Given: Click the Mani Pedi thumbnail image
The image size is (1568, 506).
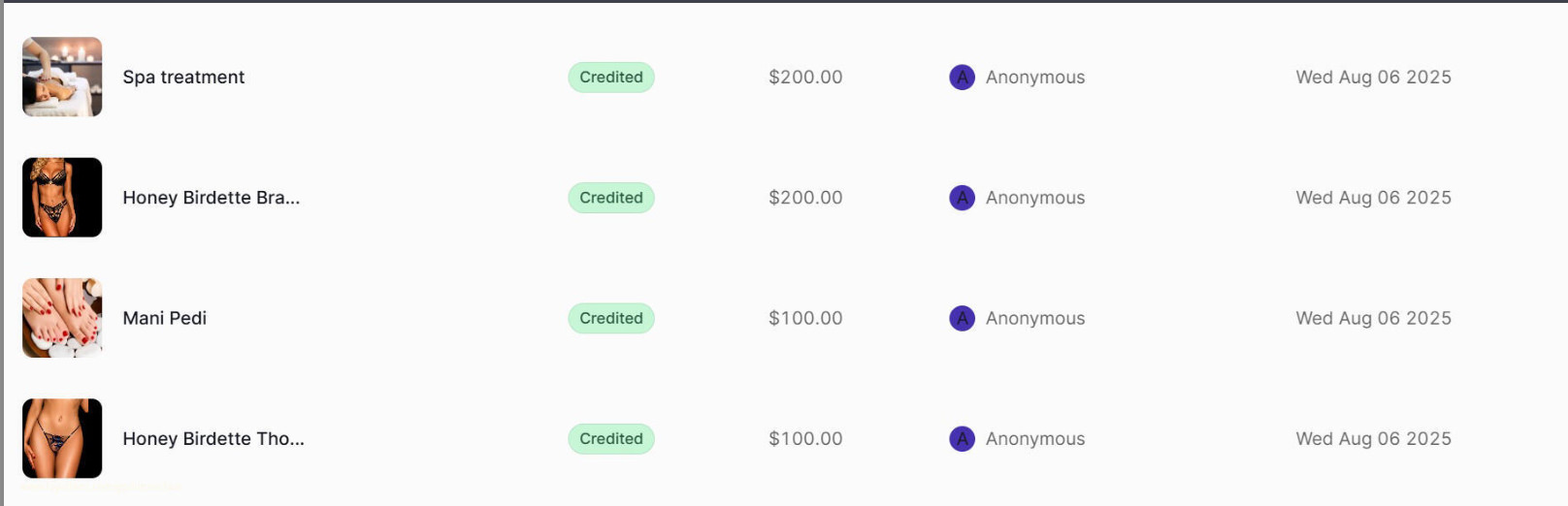Looking at the screenshot, I should coord(62,318).
